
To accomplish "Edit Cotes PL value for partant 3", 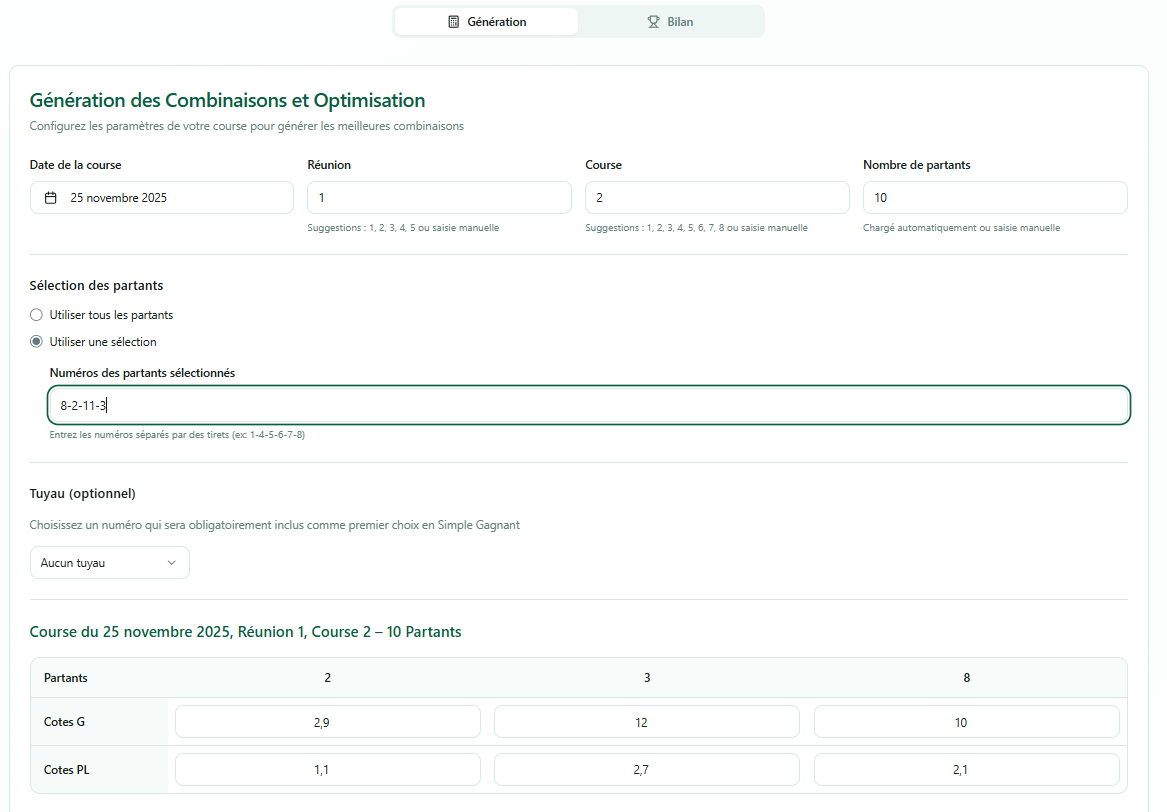I will [647, 770].
